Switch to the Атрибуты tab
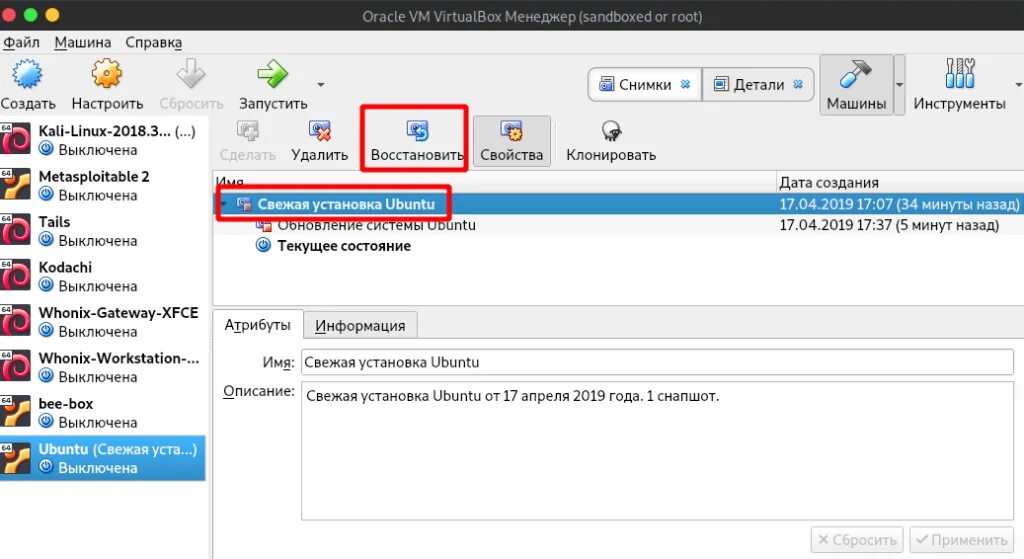Screen dimensions: 1024x559 tap(257, 325)
